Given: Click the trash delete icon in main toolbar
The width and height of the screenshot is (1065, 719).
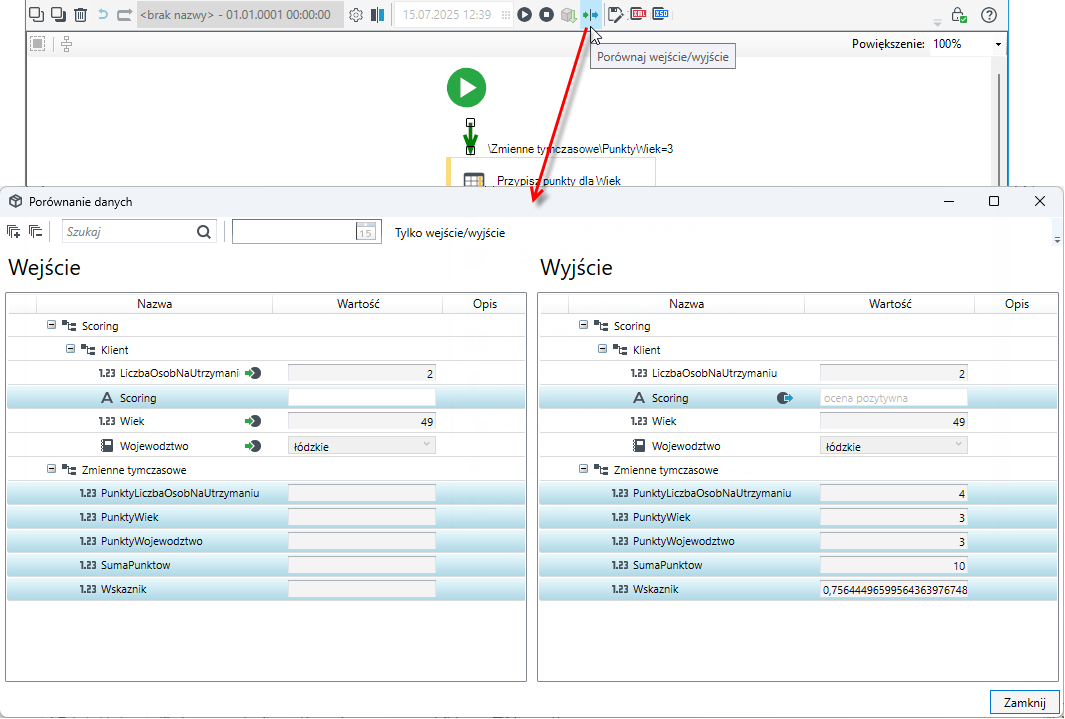Looking at the screenshot, I should (80, 14).
